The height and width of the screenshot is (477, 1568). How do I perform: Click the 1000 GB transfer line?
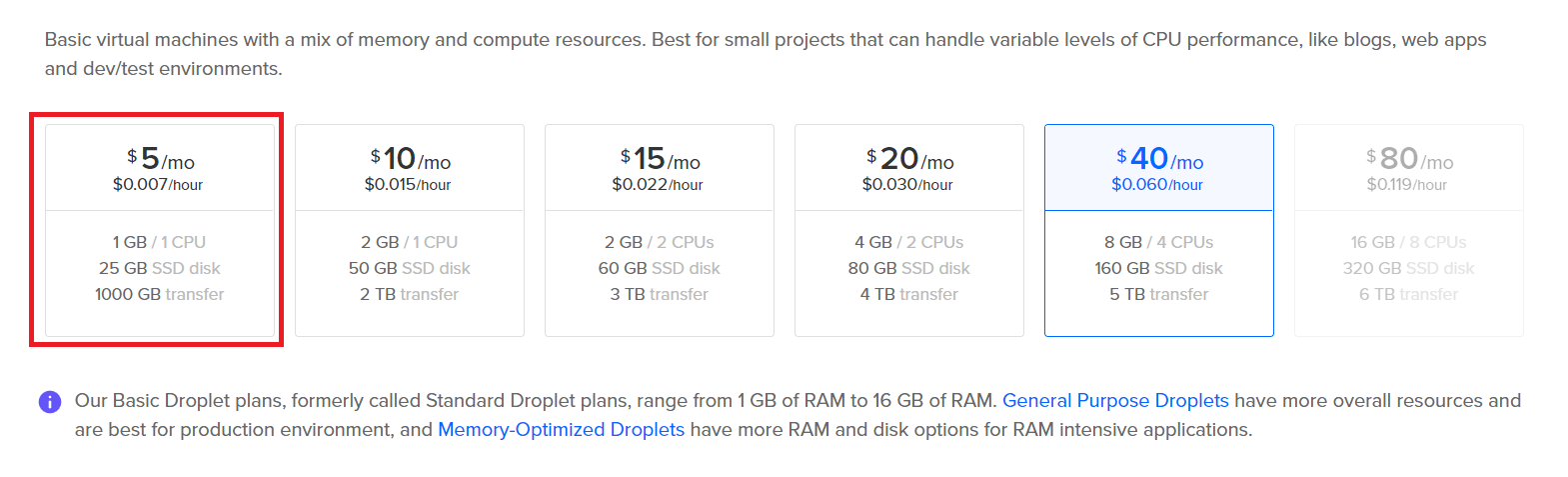159,294
